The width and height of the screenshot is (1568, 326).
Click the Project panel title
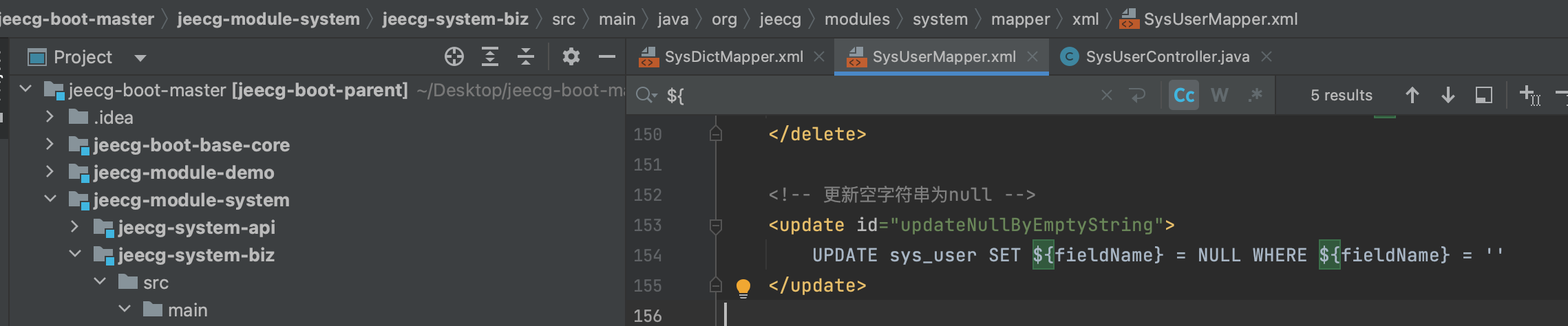coord(83,57)
